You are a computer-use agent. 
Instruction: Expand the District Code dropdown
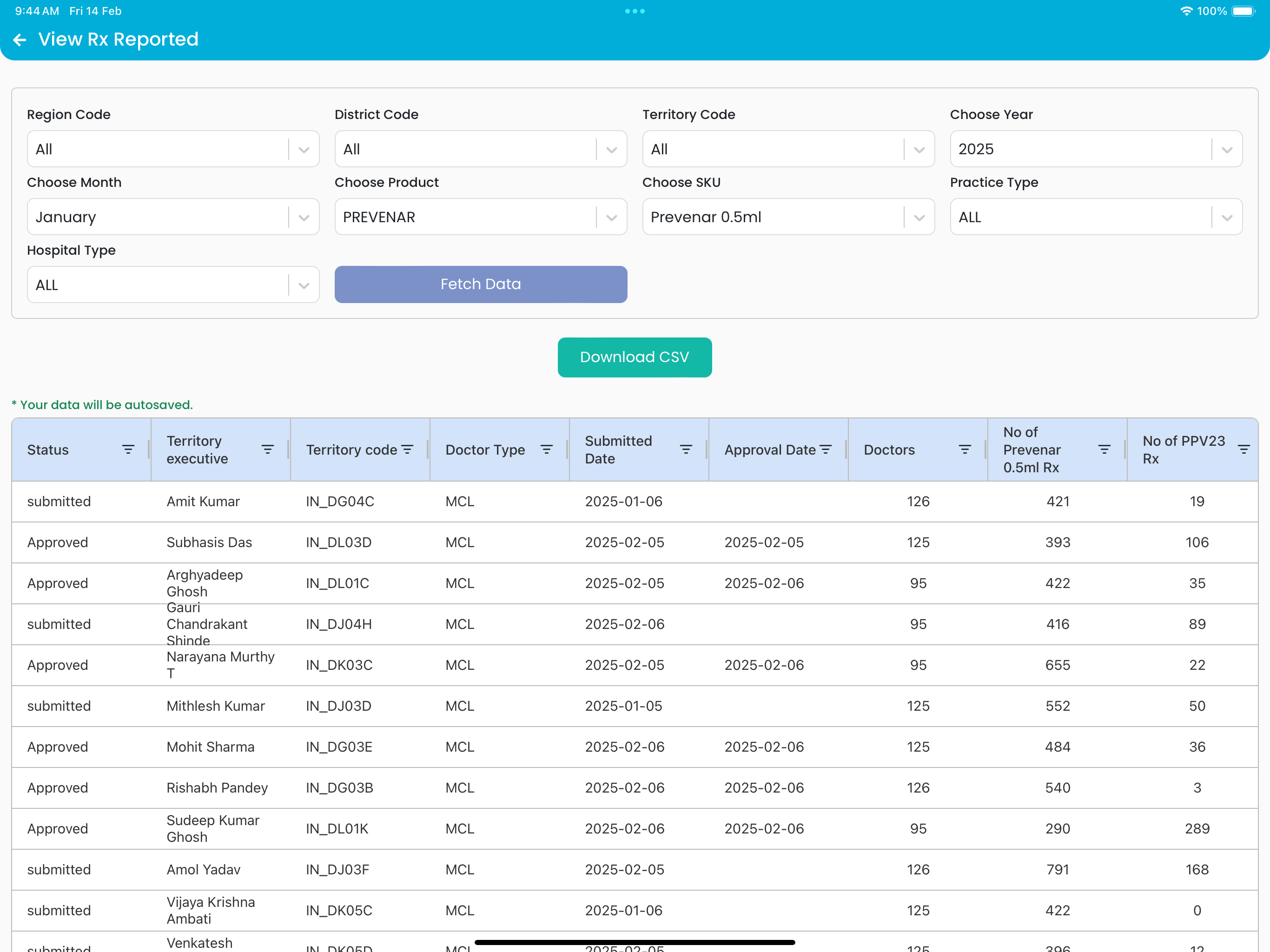481,149
